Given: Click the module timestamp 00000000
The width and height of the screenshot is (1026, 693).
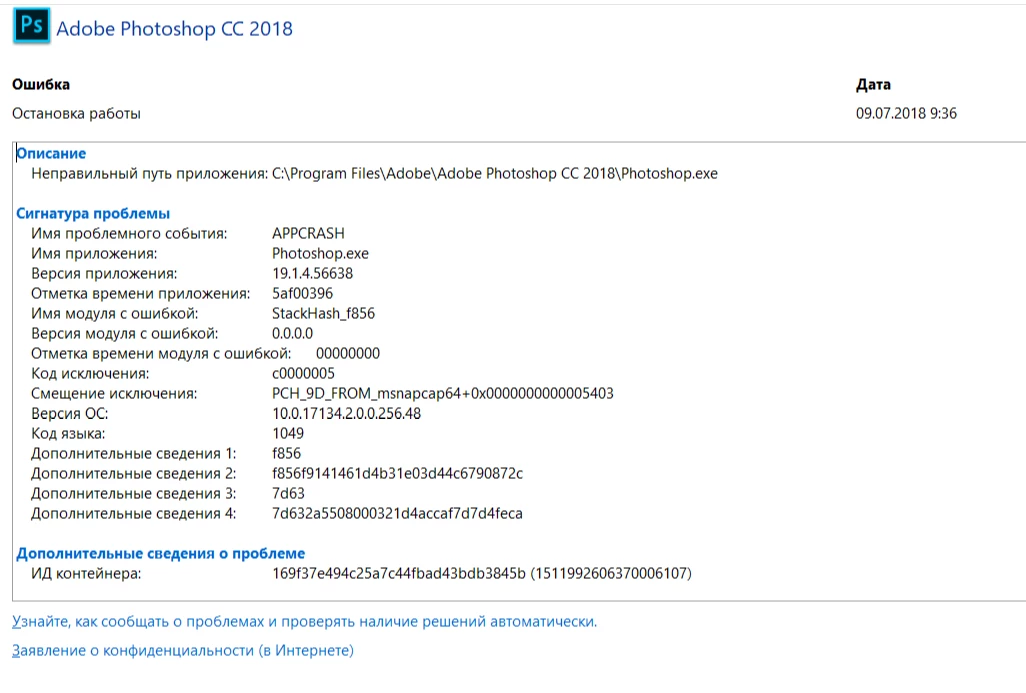Looking at the screenshot, I should pyautogui.click(x=347, y=353).
